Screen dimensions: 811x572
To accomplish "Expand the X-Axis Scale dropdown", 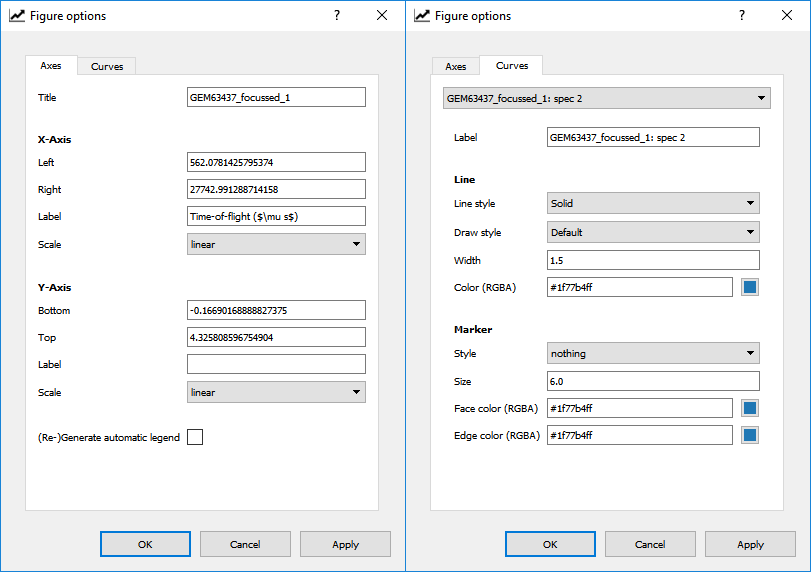I will [276, 244].
